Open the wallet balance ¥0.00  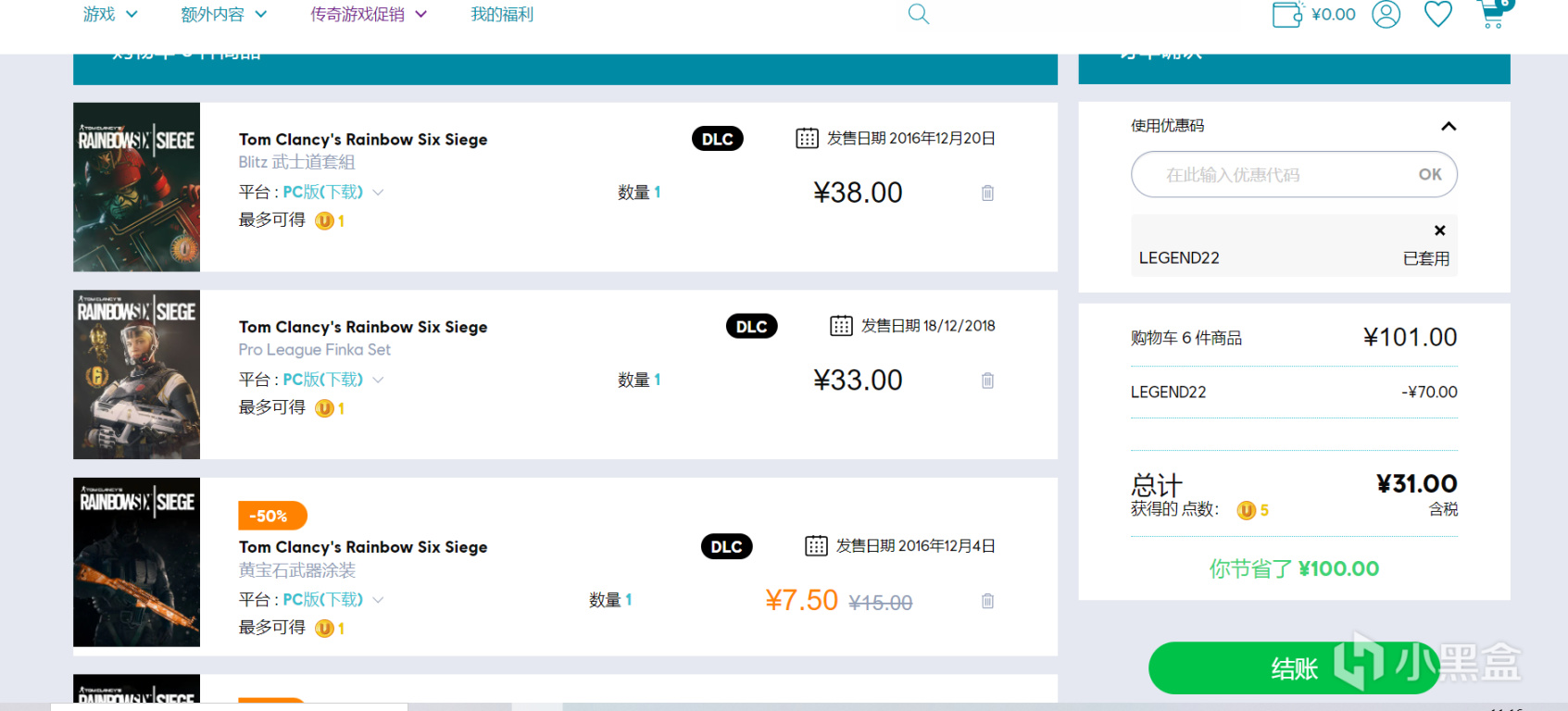click(1313, 14)
